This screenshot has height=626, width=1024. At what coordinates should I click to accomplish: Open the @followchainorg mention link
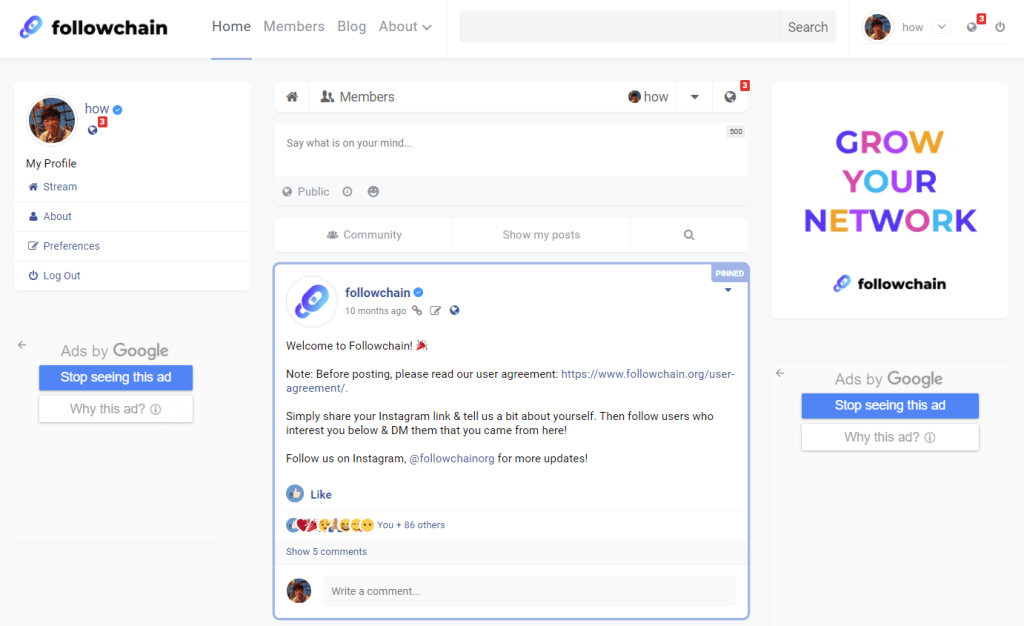(x=452, y=458)
